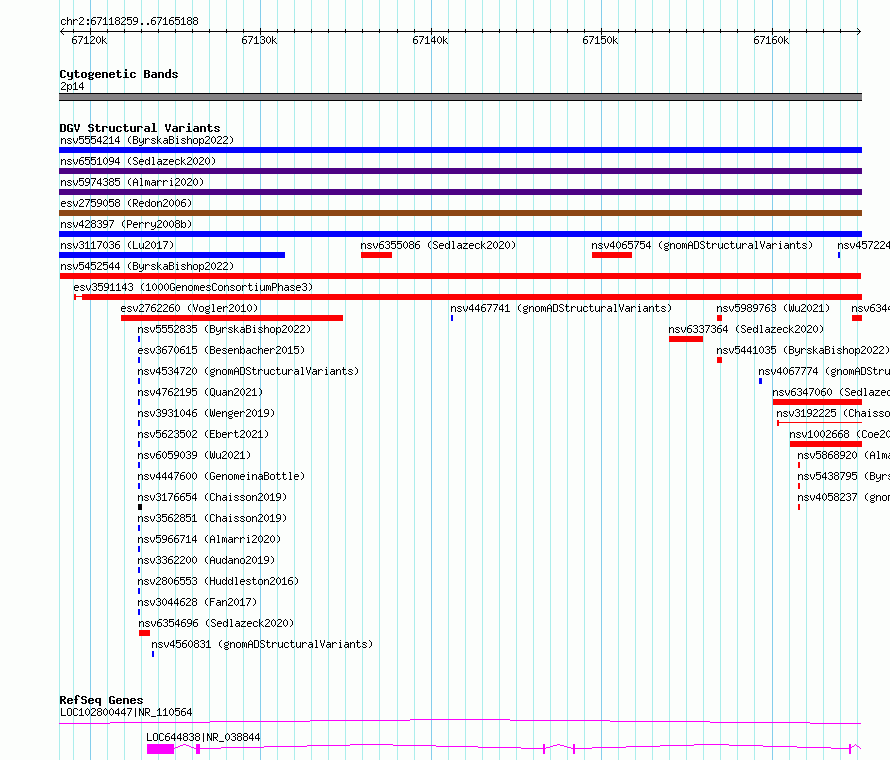
Task: Open esv3670615 (Besenbacher2015) label
Action: point(221,350)
